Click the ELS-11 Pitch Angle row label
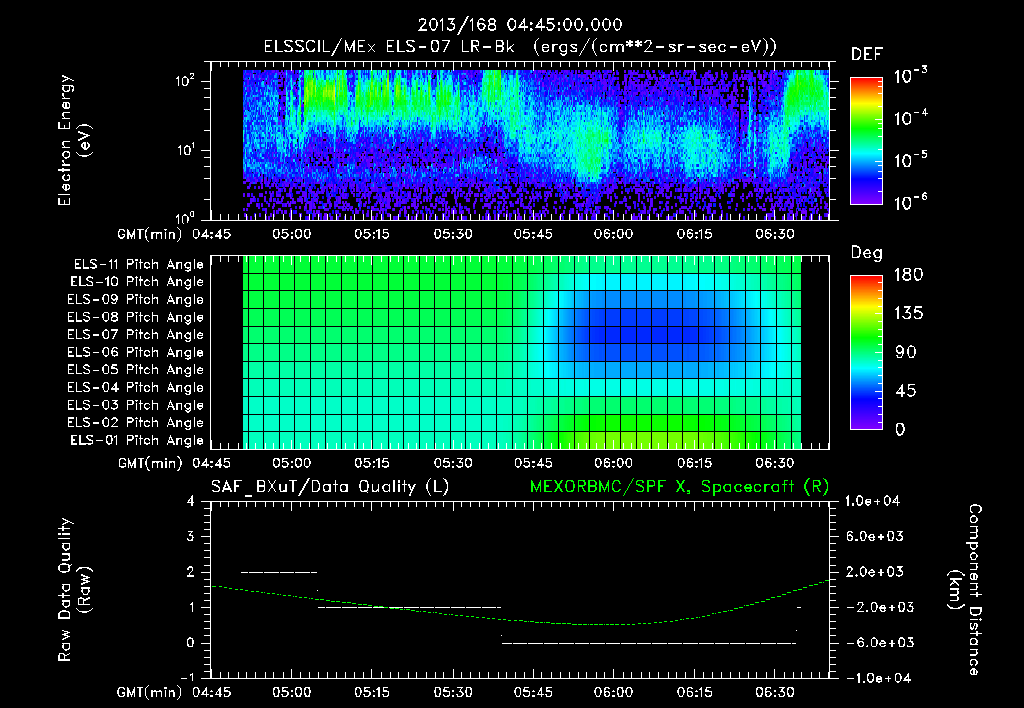Screen dimensions: 1024x708 [x=138, y=265]
